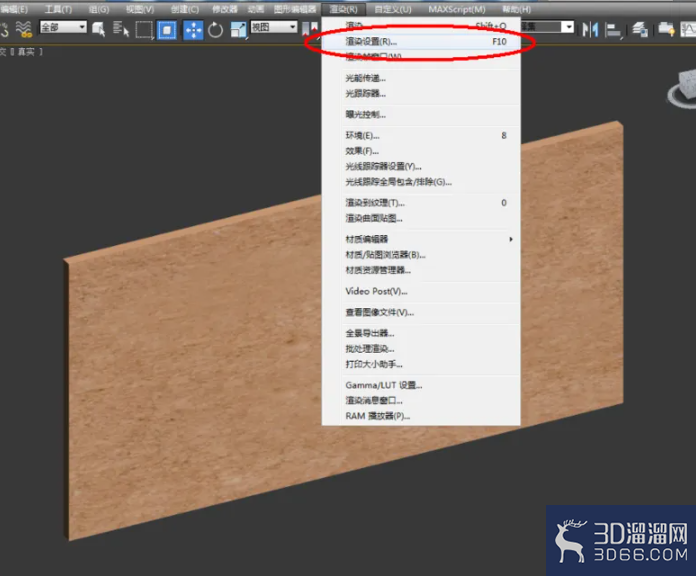Choose 渲染到纹理(T)... menu item

point(421,203)
